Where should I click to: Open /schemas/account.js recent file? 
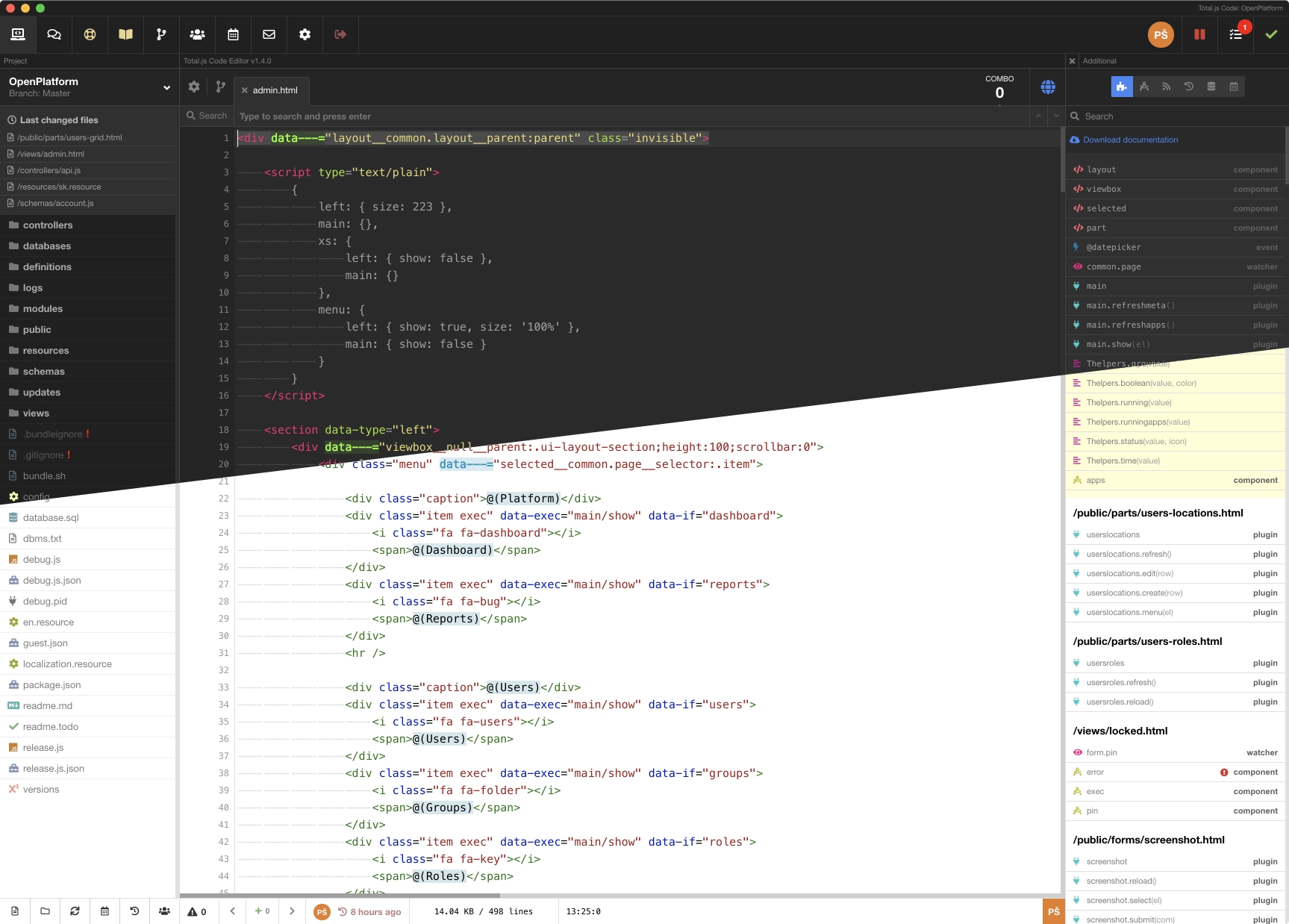point(88,203)
